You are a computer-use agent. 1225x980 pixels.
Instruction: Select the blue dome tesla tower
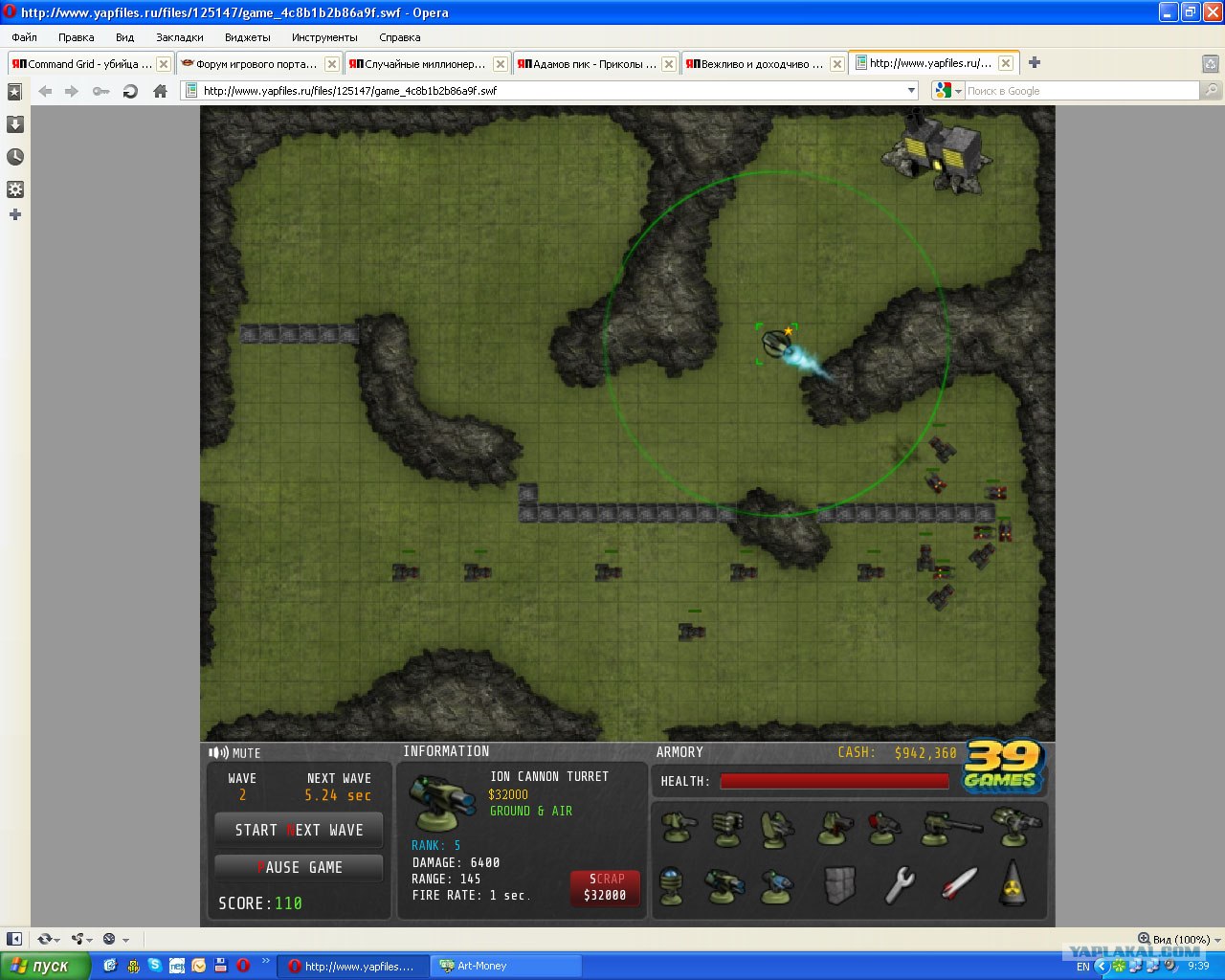pyautogui.click(x=672, y=885)
